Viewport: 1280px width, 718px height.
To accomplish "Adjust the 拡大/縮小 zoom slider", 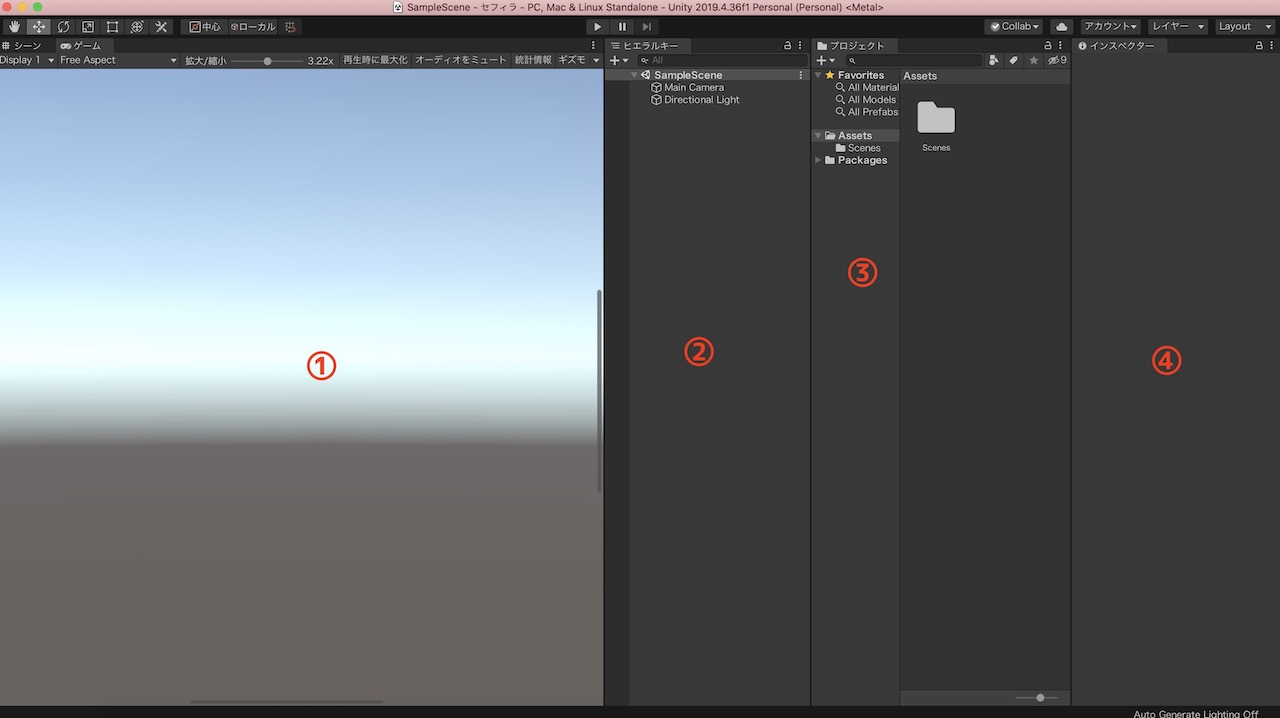I will pos(267,60).
